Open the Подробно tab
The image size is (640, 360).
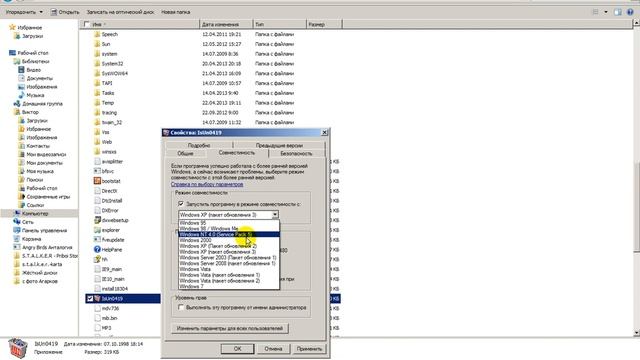199,145
